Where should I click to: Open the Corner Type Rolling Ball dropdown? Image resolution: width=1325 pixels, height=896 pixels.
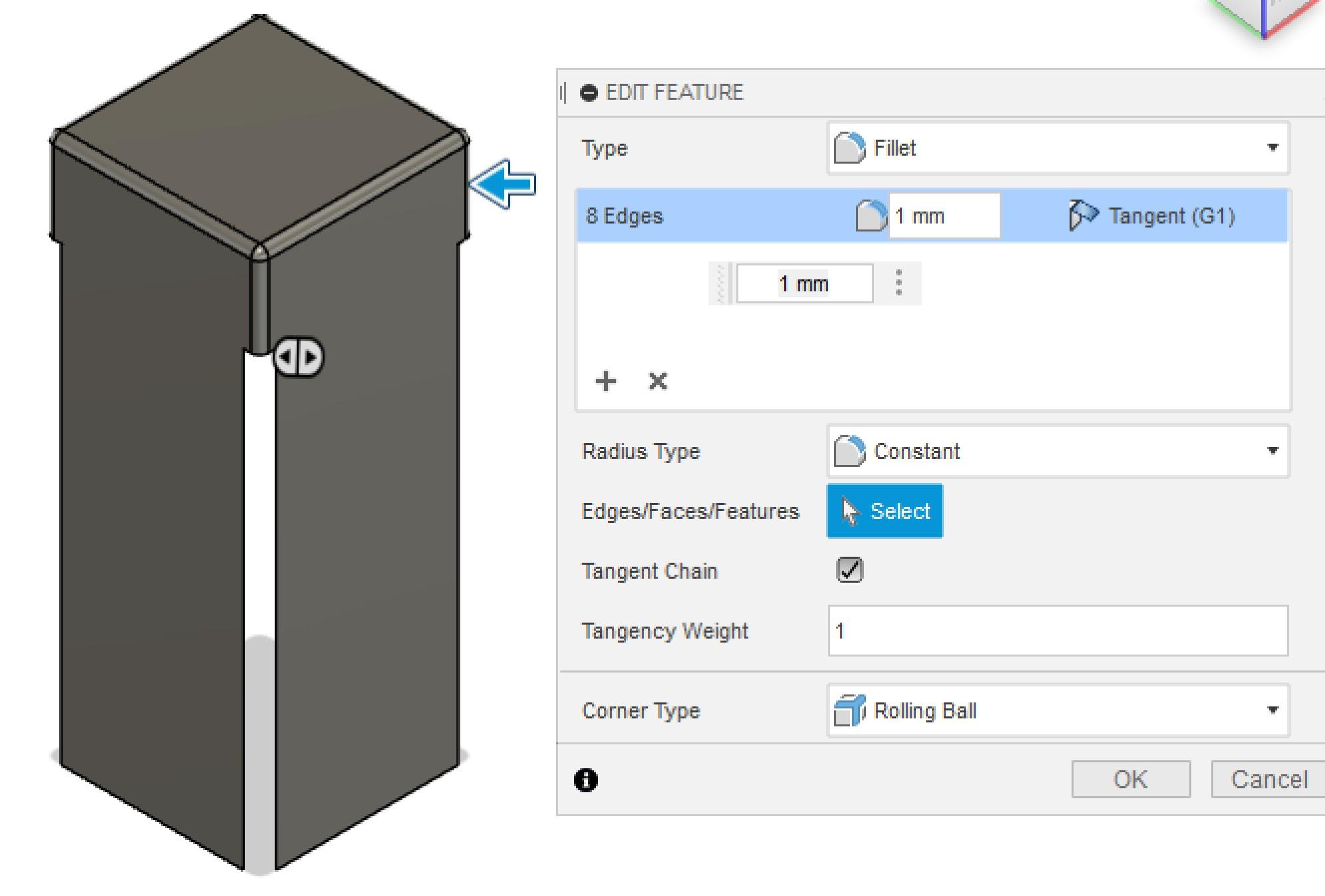pos(1058,710)
